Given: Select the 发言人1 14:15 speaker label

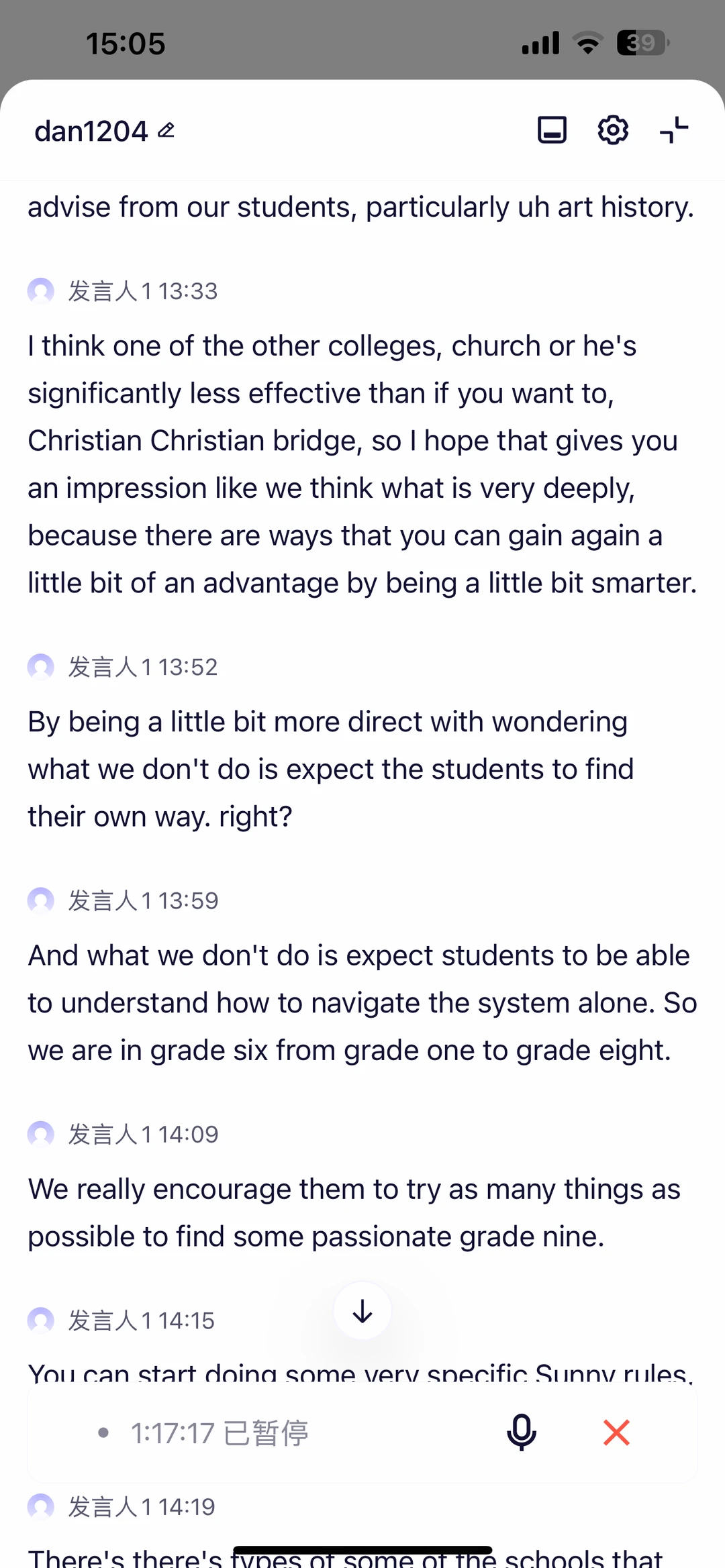Looking at the screenshot, I should pos(142,1320).
